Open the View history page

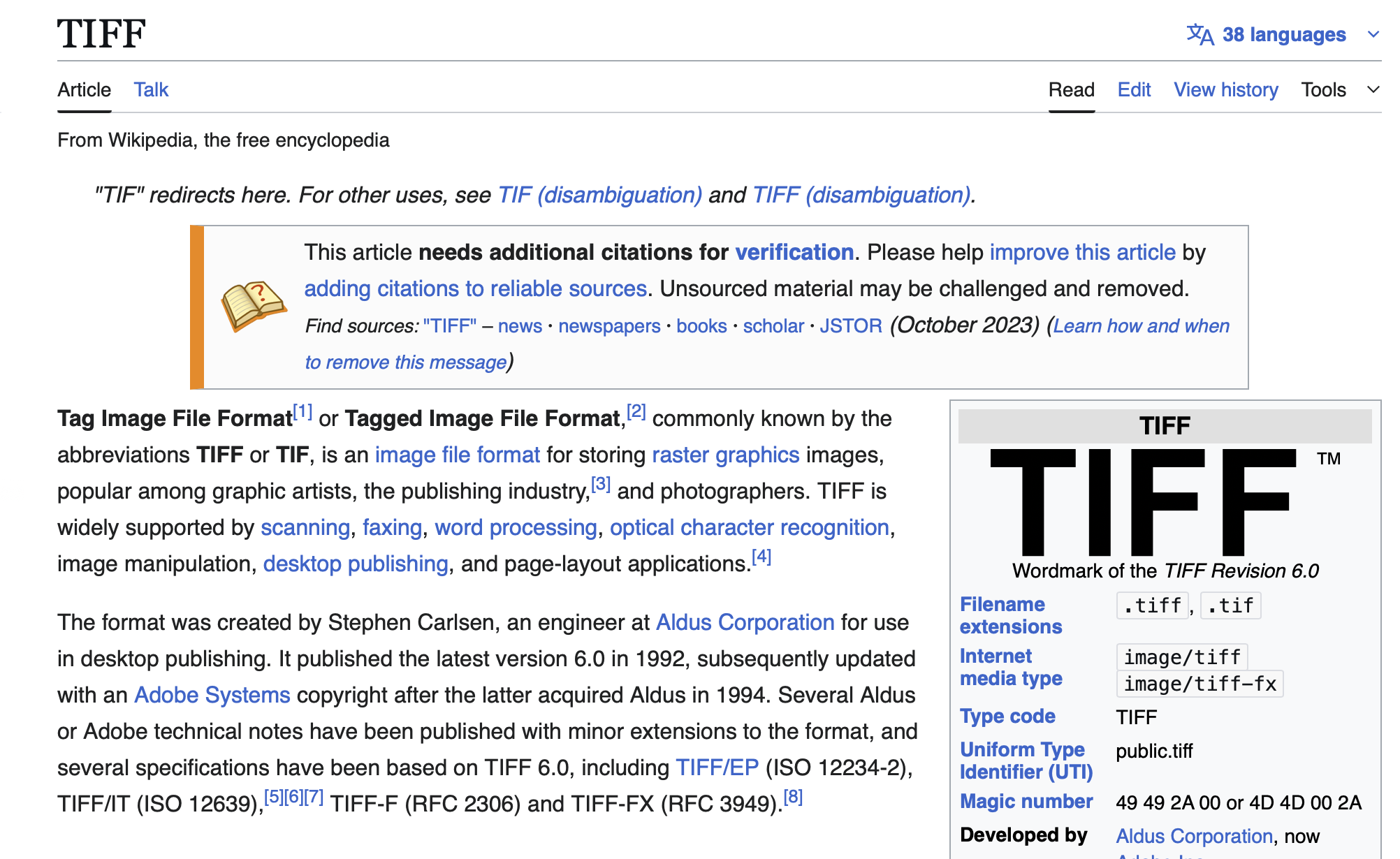pyautogui.click(x=1225, y=89)
